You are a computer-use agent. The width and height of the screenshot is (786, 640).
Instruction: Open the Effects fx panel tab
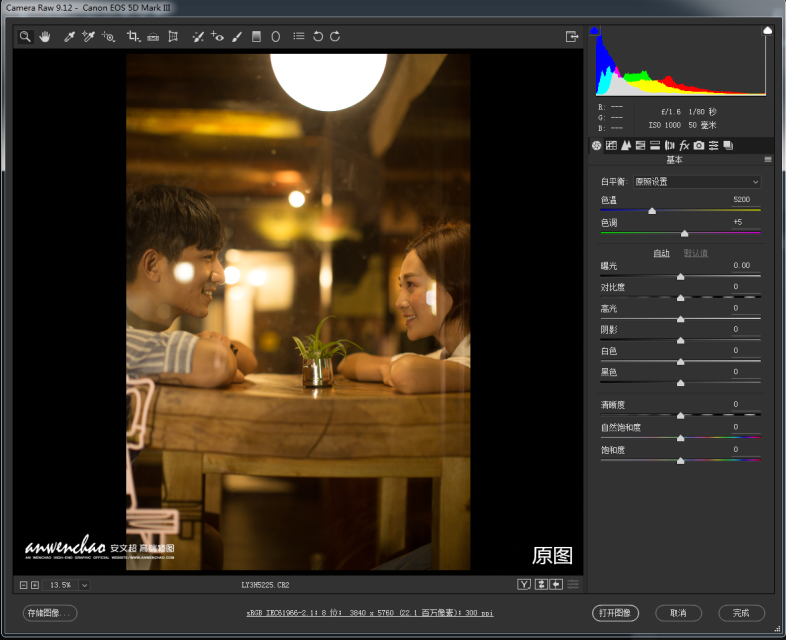tap(684, 145)
